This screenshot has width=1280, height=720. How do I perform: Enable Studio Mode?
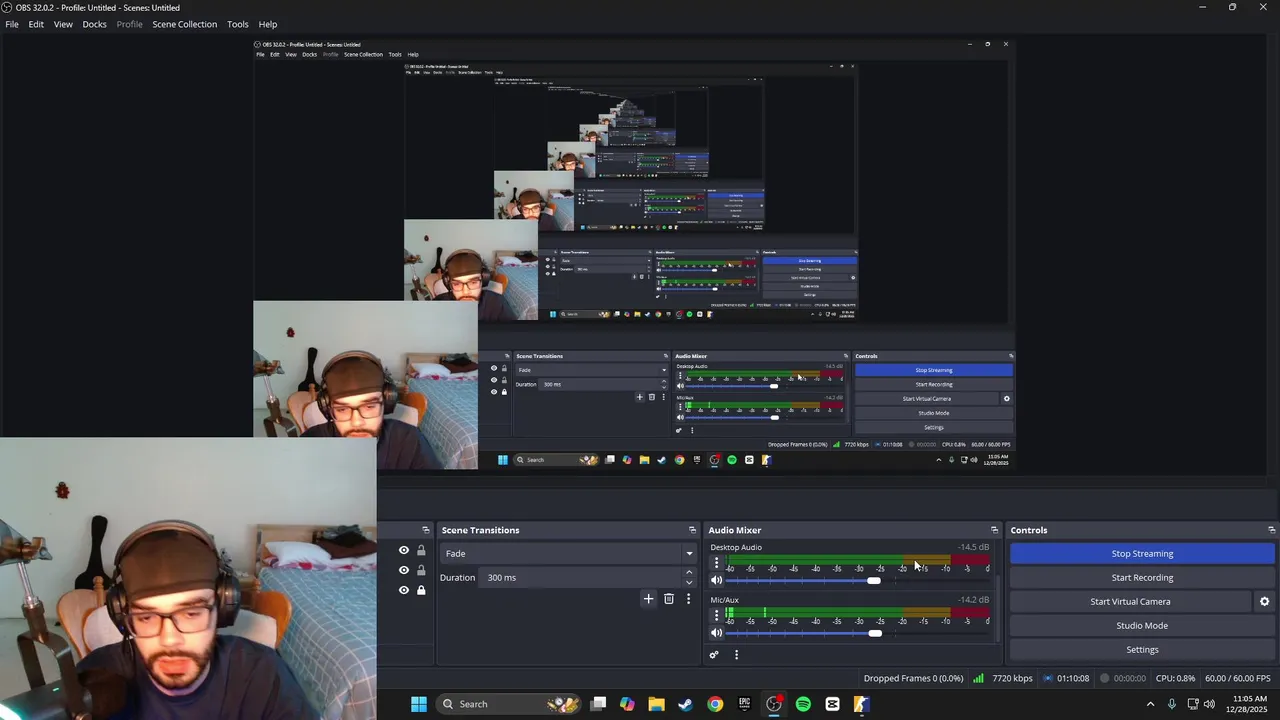tap(1142, 626)
